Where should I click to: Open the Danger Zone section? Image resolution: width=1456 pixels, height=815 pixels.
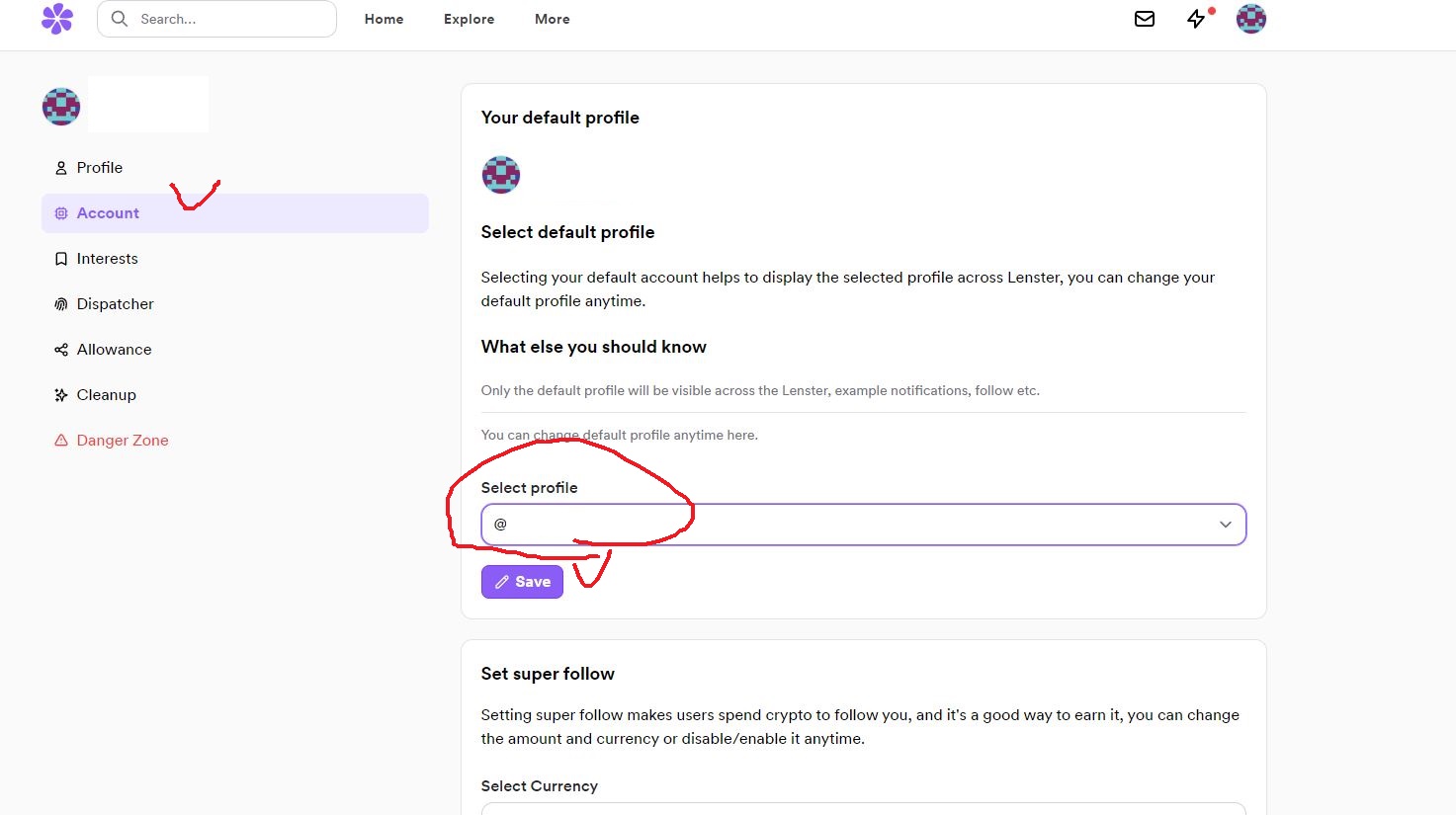(235, 441)
